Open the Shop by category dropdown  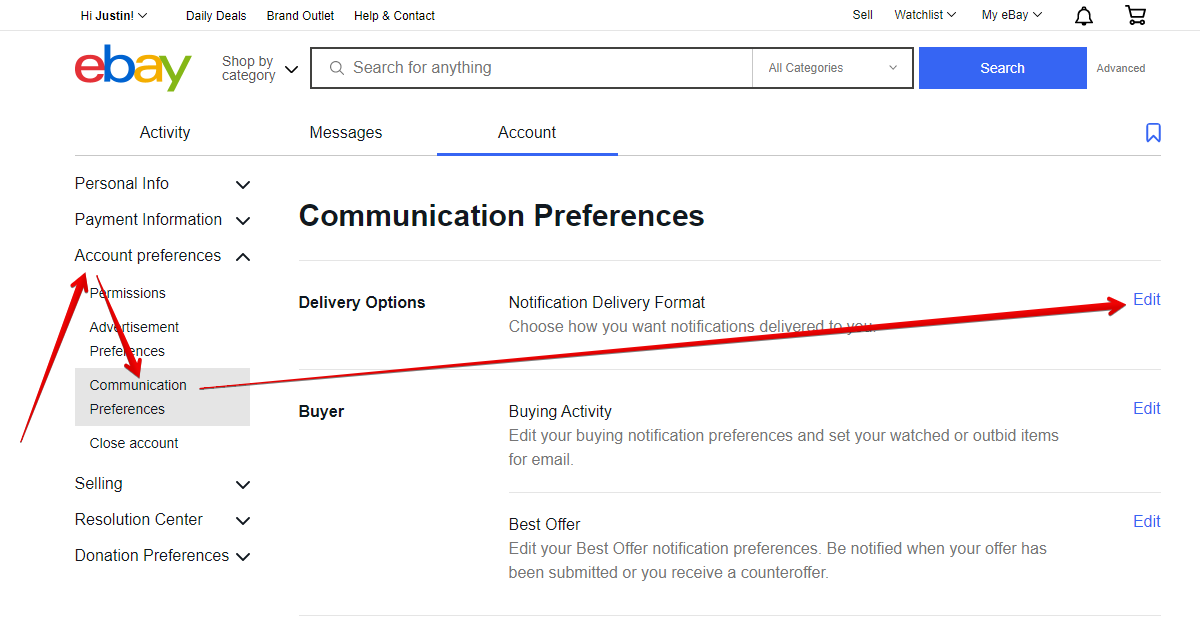click(260, 68)
